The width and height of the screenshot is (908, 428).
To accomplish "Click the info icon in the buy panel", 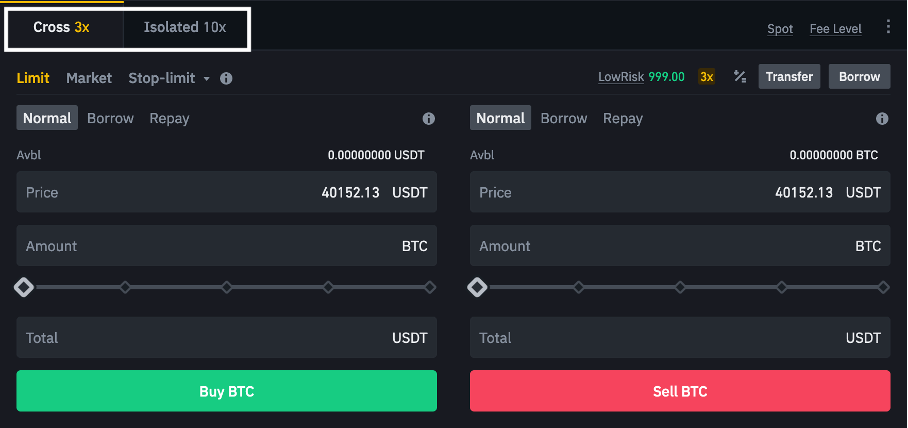I will 429,119.
